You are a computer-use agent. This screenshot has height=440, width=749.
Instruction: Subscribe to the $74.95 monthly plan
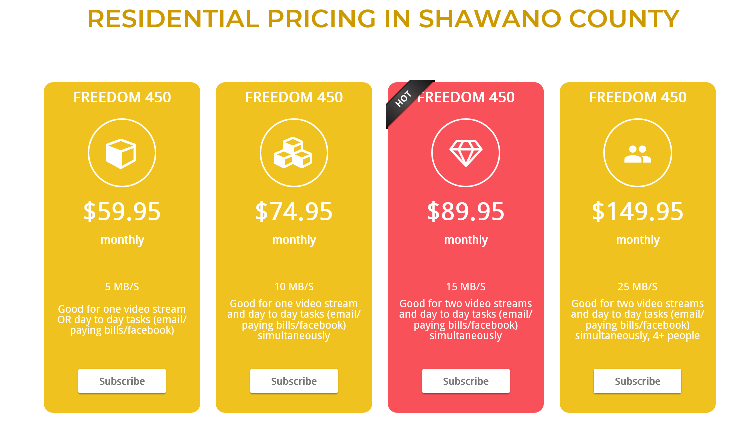294,381
